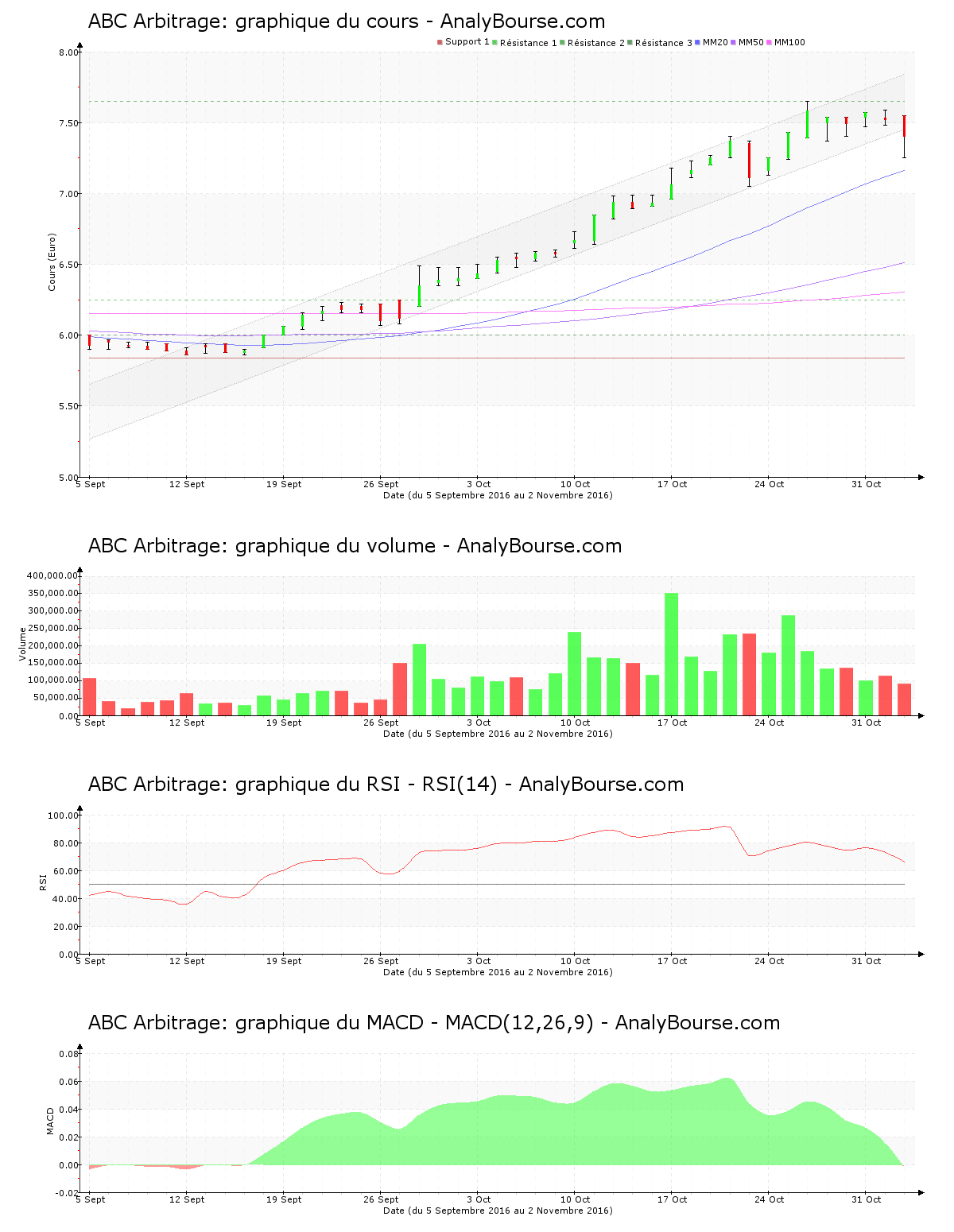
Task: Click the arrow at the volume chart x-axis end
Action: click(921, 715)
